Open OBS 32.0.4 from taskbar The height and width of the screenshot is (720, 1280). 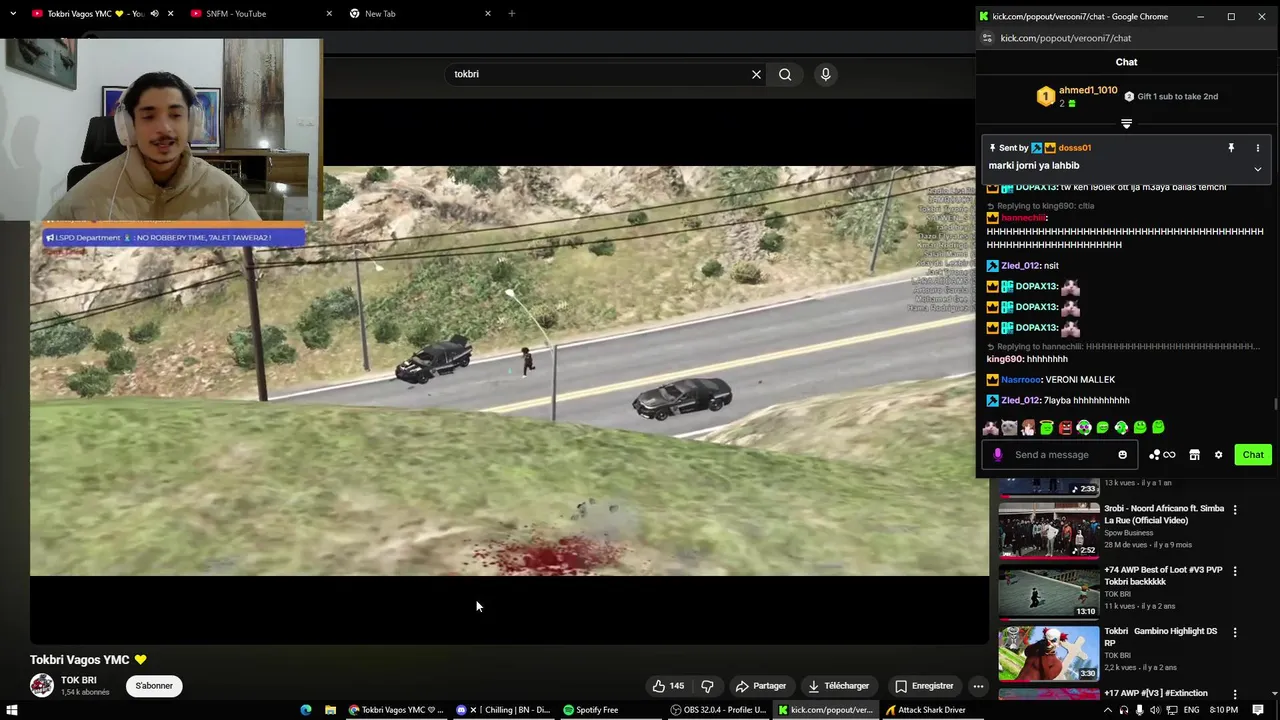(x=718, y=710)
